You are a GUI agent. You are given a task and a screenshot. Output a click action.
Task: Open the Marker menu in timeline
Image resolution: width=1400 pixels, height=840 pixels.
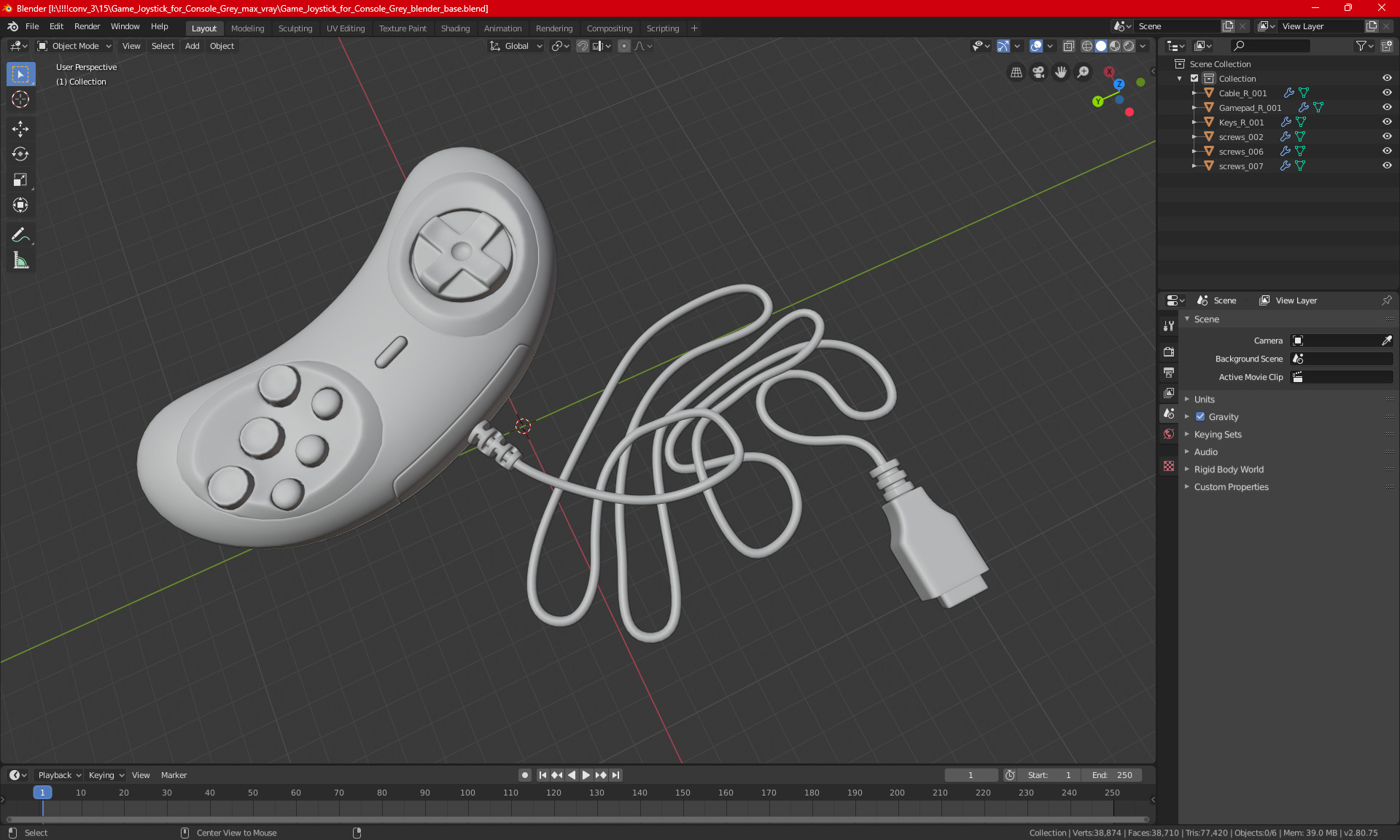pos(174,775)
